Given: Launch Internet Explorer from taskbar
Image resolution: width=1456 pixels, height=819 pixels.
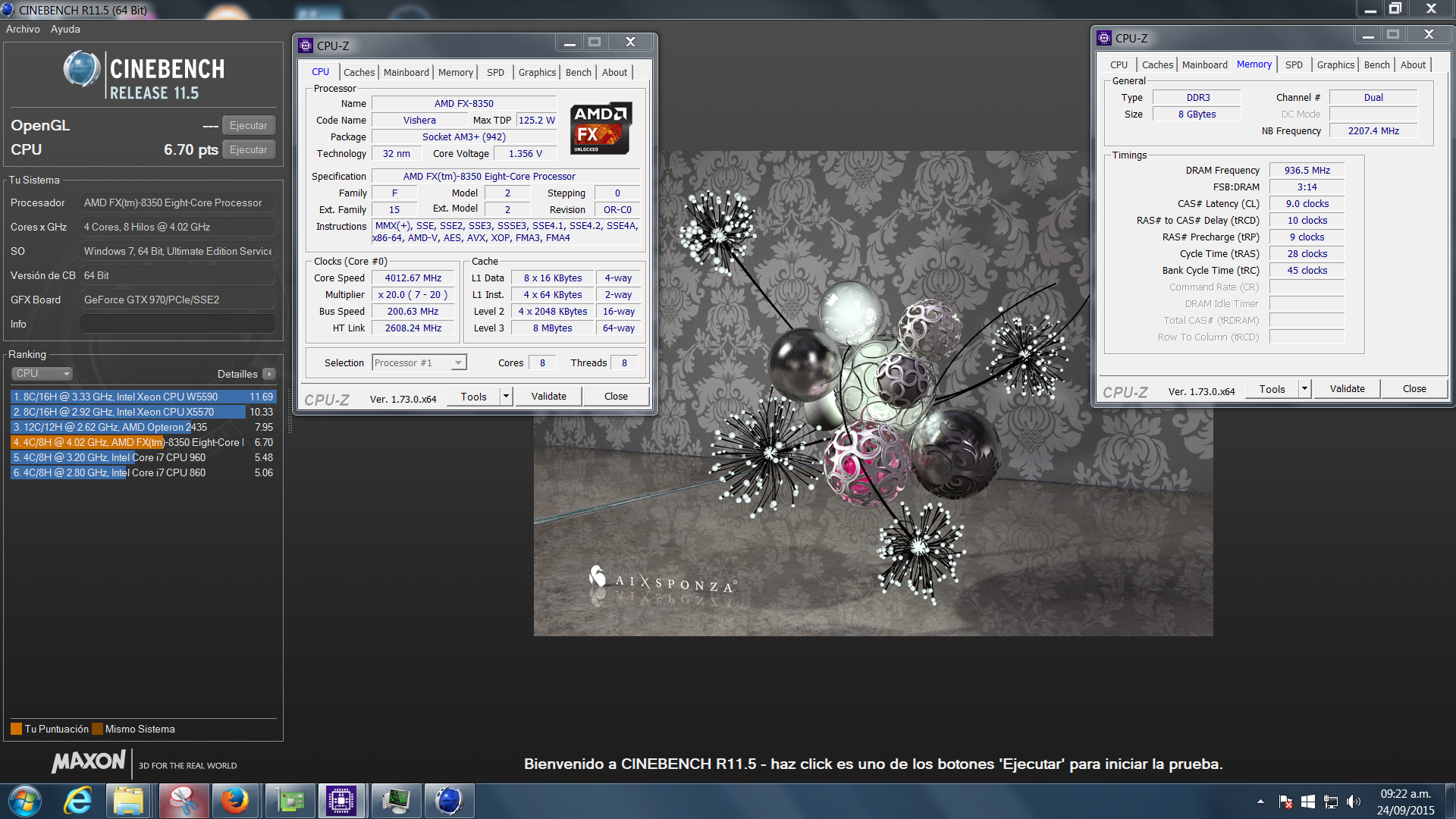Looking at the screenshot, I should pos(78,801).
